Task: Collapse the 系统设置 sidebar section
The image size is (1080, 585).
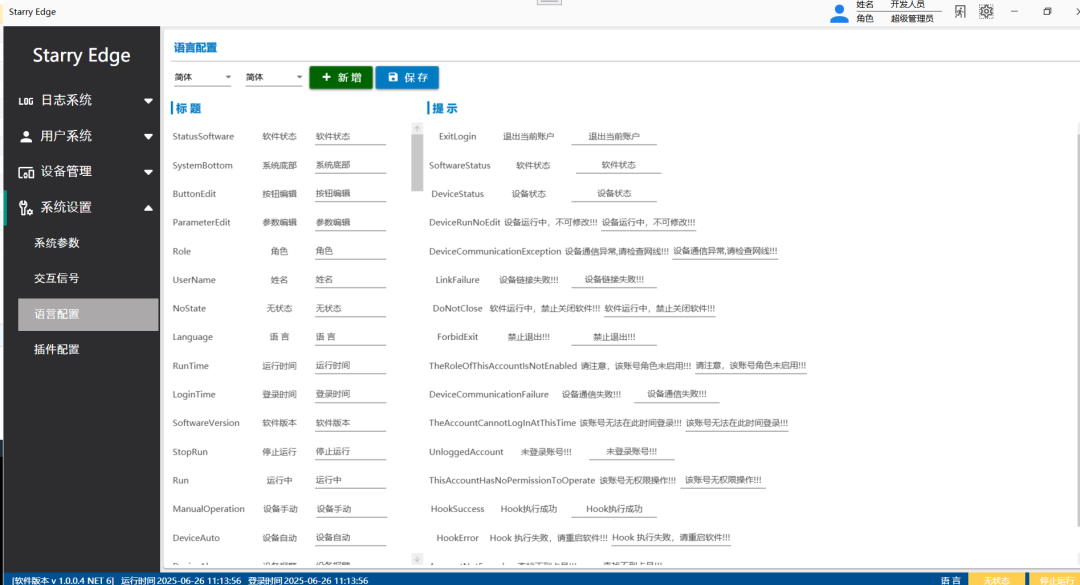Action: coord(148,207)
